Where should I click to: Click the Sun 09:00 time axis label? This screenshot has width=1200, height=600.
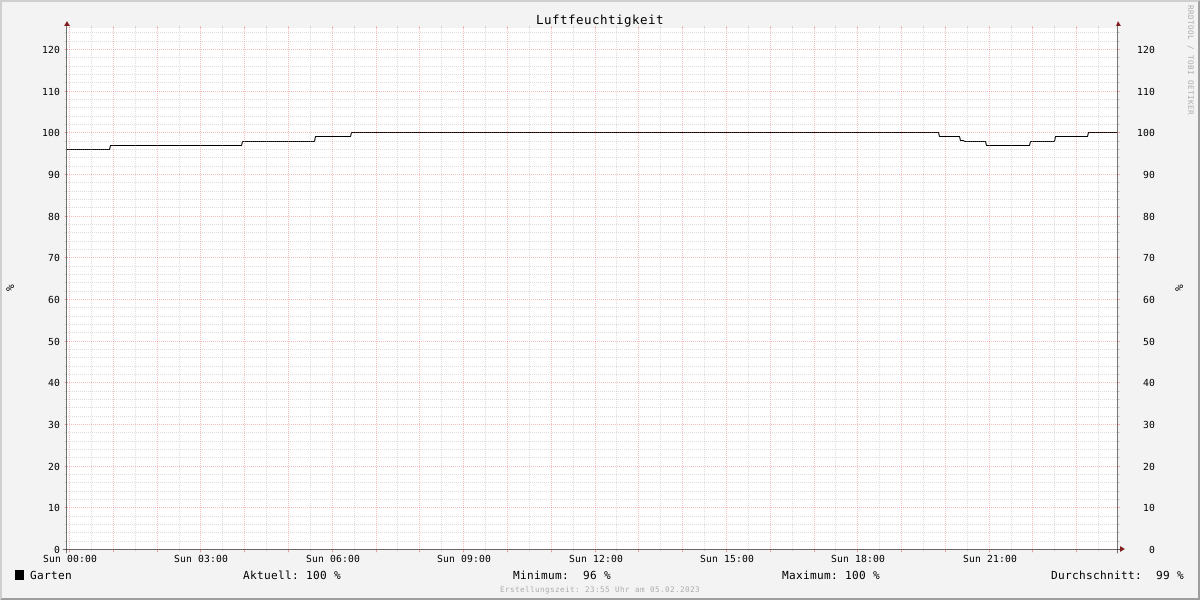click(x=464, y=559)
